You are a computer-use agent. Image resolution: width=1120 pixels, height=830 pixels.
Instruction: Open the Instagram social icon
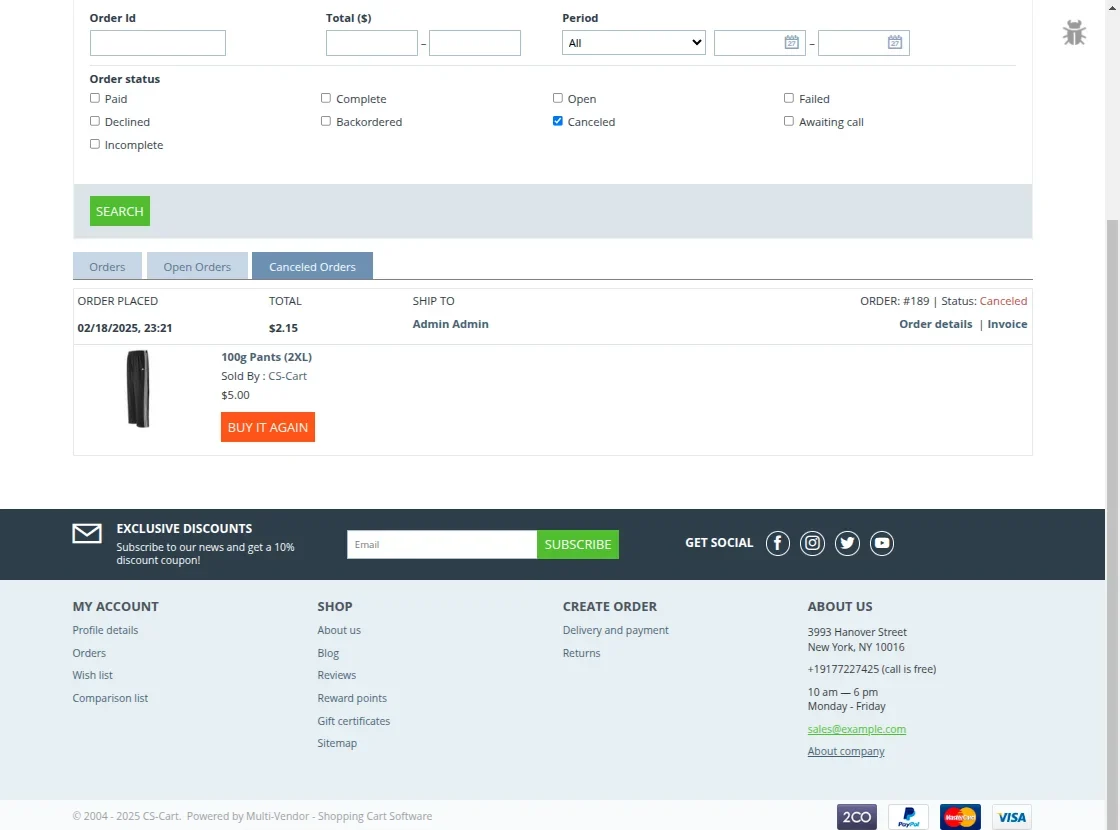812,544
